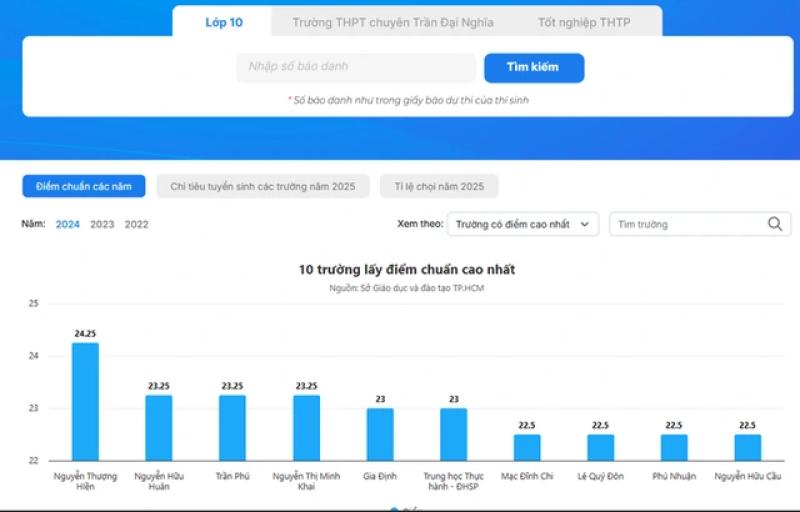
Task: Click the Mạc Đĩnh Chi bar
Action: 527,448
